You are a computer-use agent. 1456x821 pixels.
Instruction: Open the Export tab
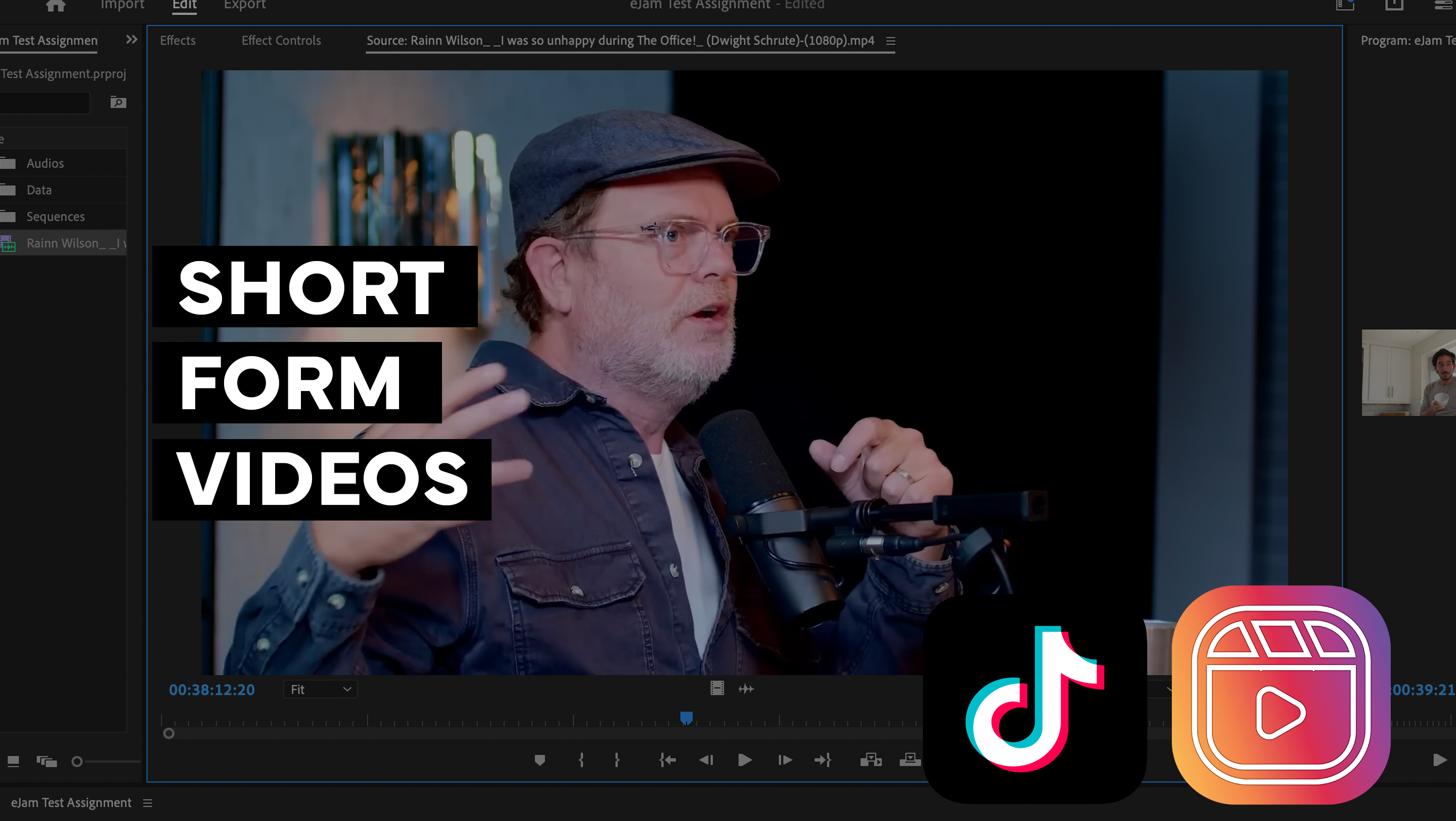point(245,5)
